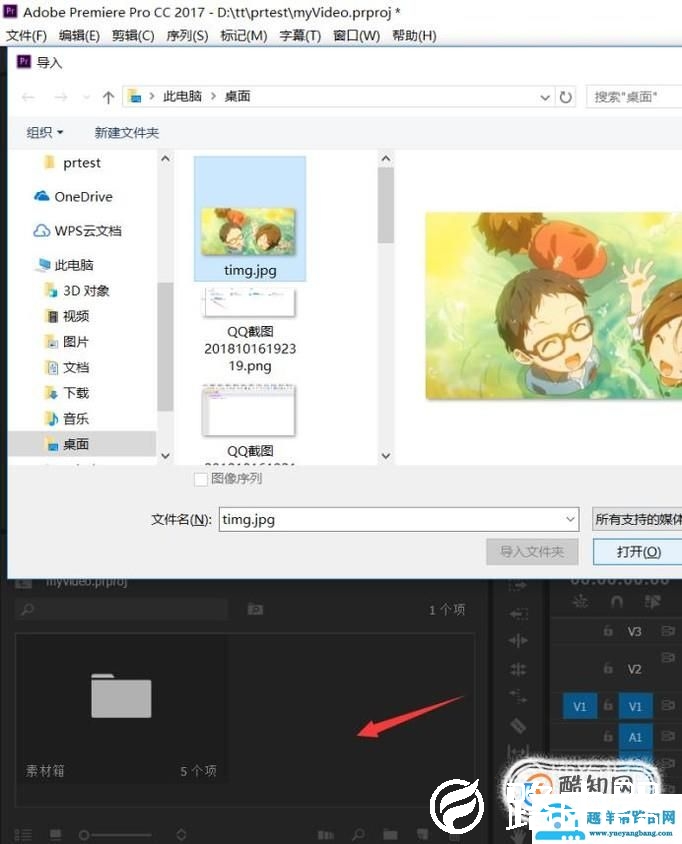Click the New Item icon
This screenshot has height=844, width=682.
pos(422,834)
